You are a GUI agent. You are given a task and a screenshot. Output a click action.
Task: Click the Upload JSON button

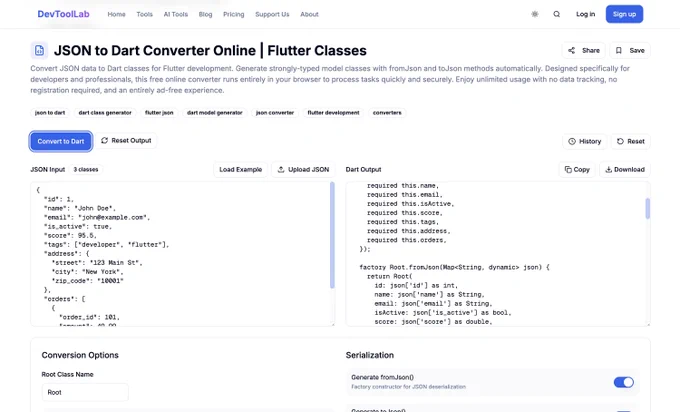point(303,170)
